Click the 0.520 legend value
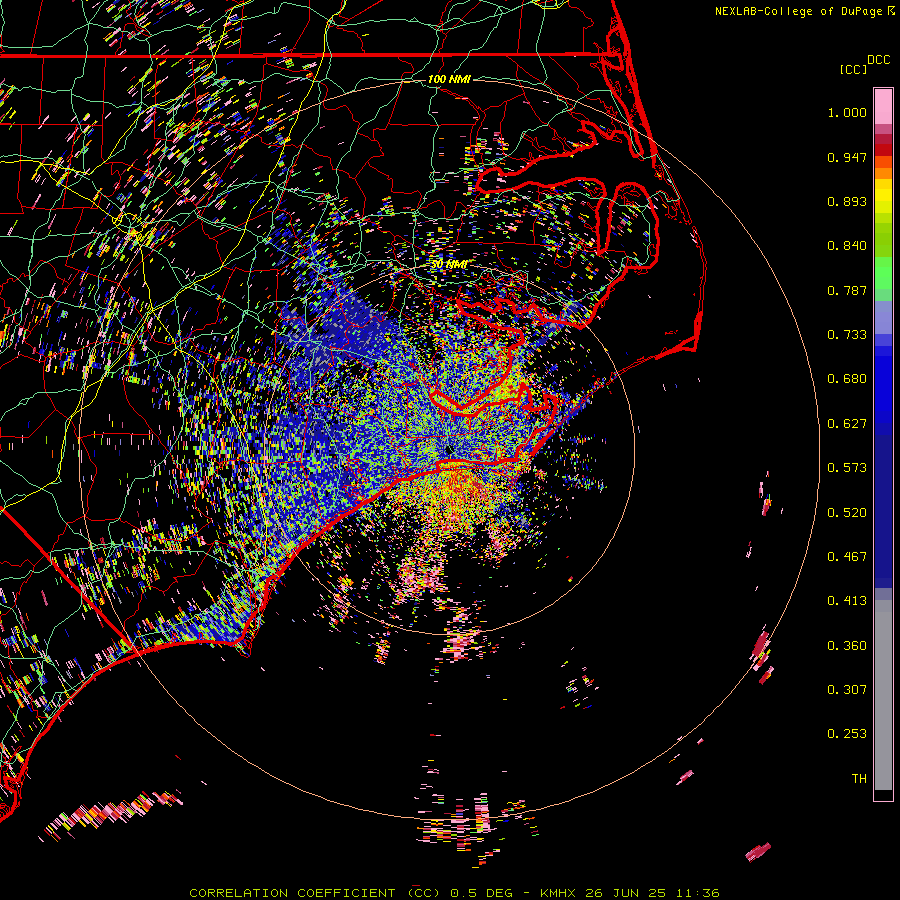 [847, 513]
